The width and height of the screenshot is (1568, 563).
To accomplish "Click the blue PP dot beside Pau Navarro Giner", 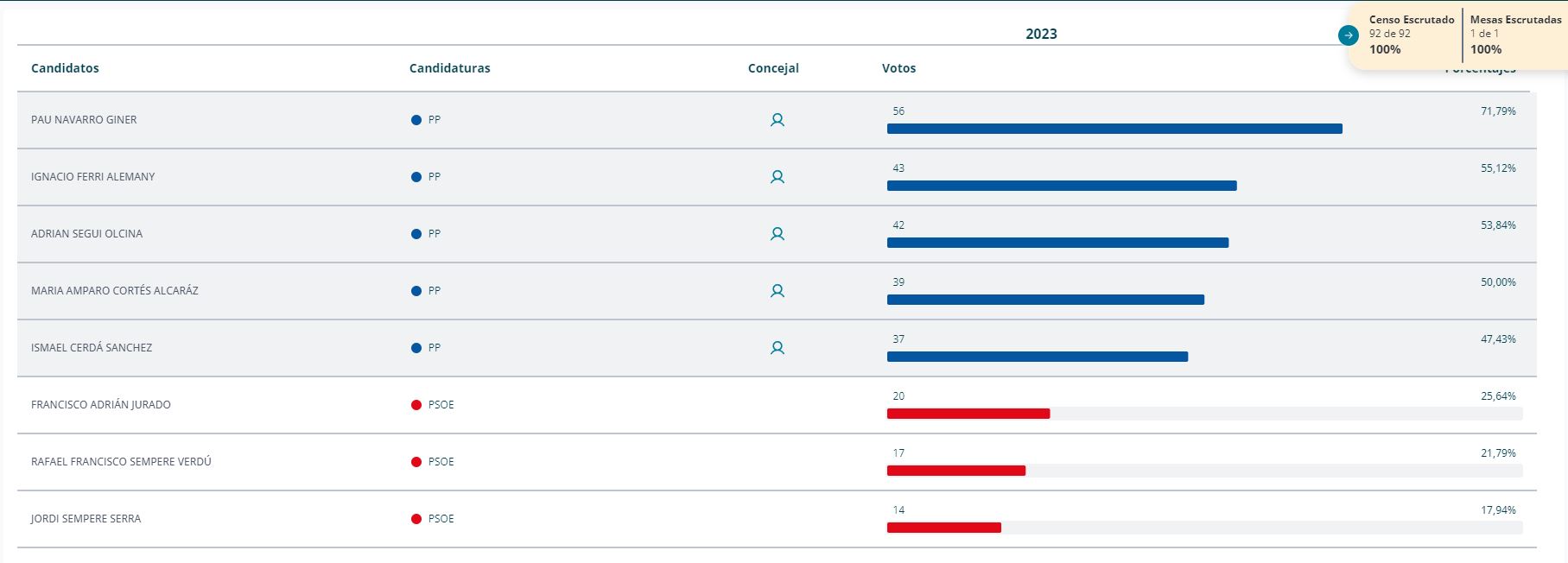I will tap(416, 120).
